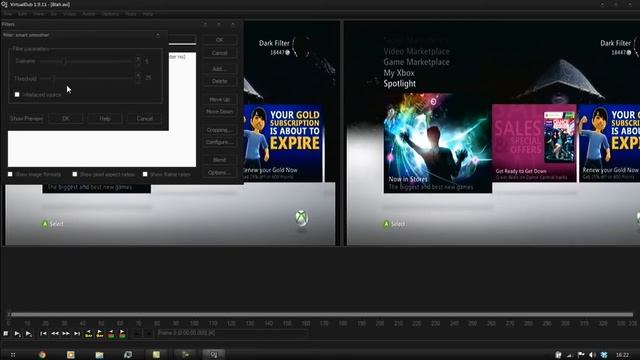Click the Blend button in Filters
The image size is (640, 360).
(x=220, y=160)
